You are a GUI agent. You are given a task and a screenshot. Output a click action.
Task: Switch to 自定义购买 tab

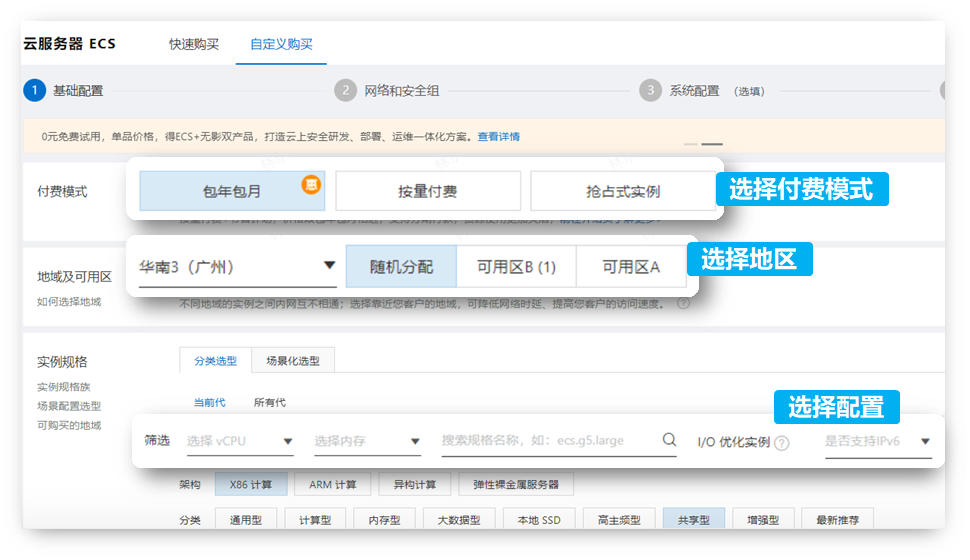click(x=281, y=44)
